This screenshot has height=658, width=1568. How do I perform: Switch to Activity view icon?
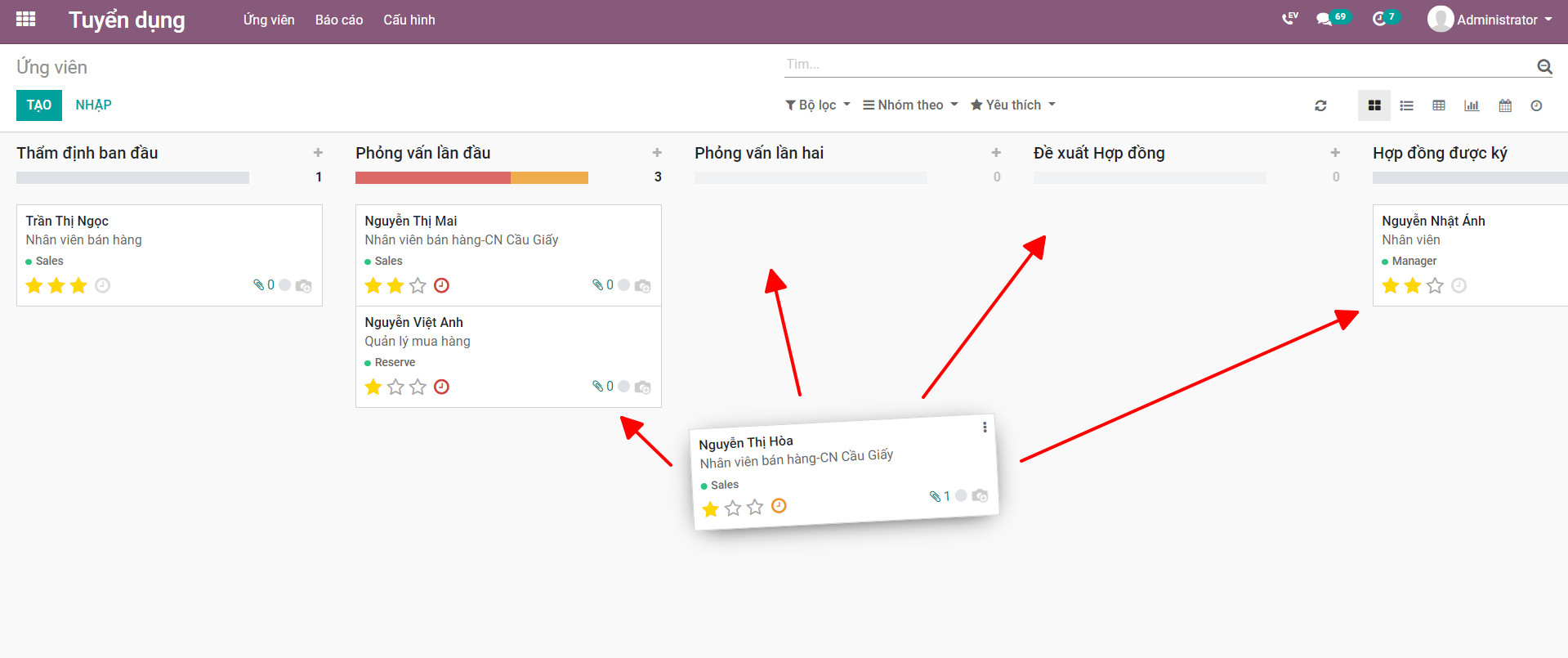[x=1536, y=105]
